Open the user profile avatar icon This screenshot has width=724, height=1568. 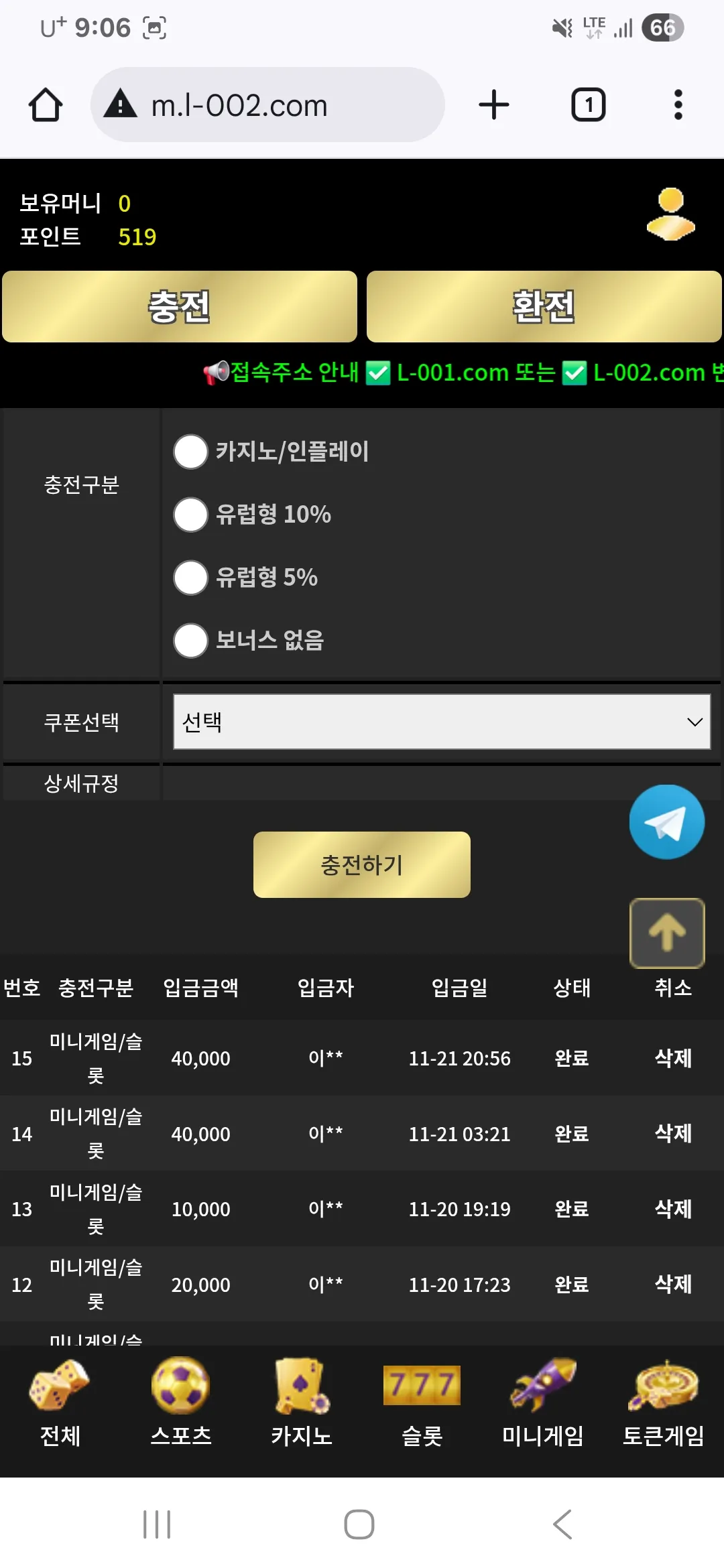click(670, 214)
